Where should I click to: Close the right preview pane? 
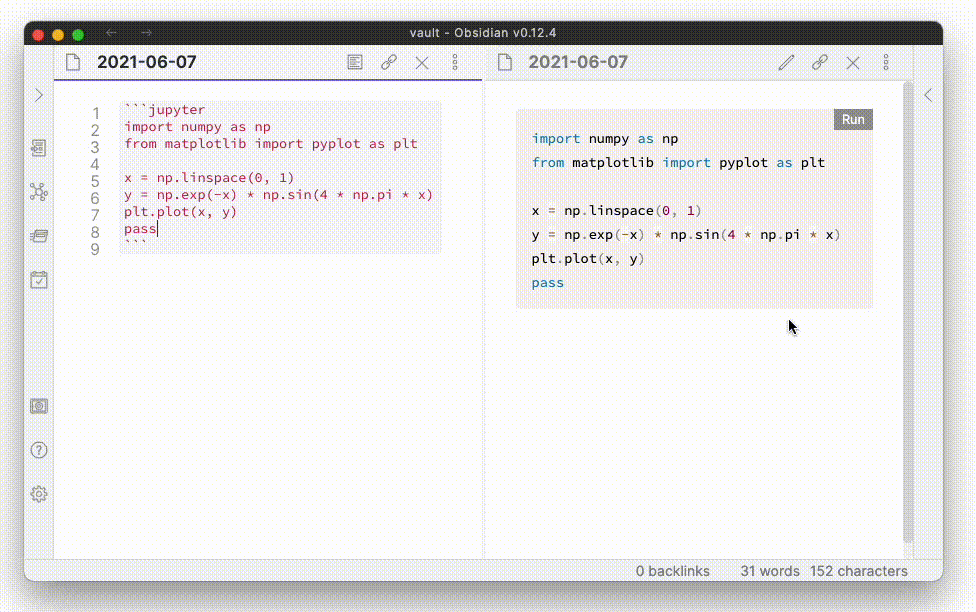[853, 62]
